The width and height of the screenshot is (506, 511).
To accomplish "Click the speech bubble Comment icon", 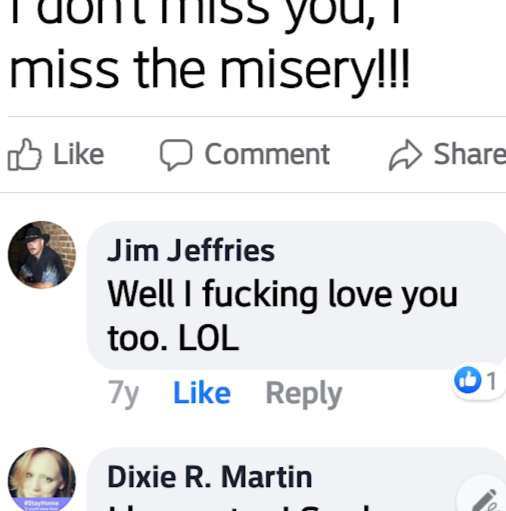I will point(176,155).
